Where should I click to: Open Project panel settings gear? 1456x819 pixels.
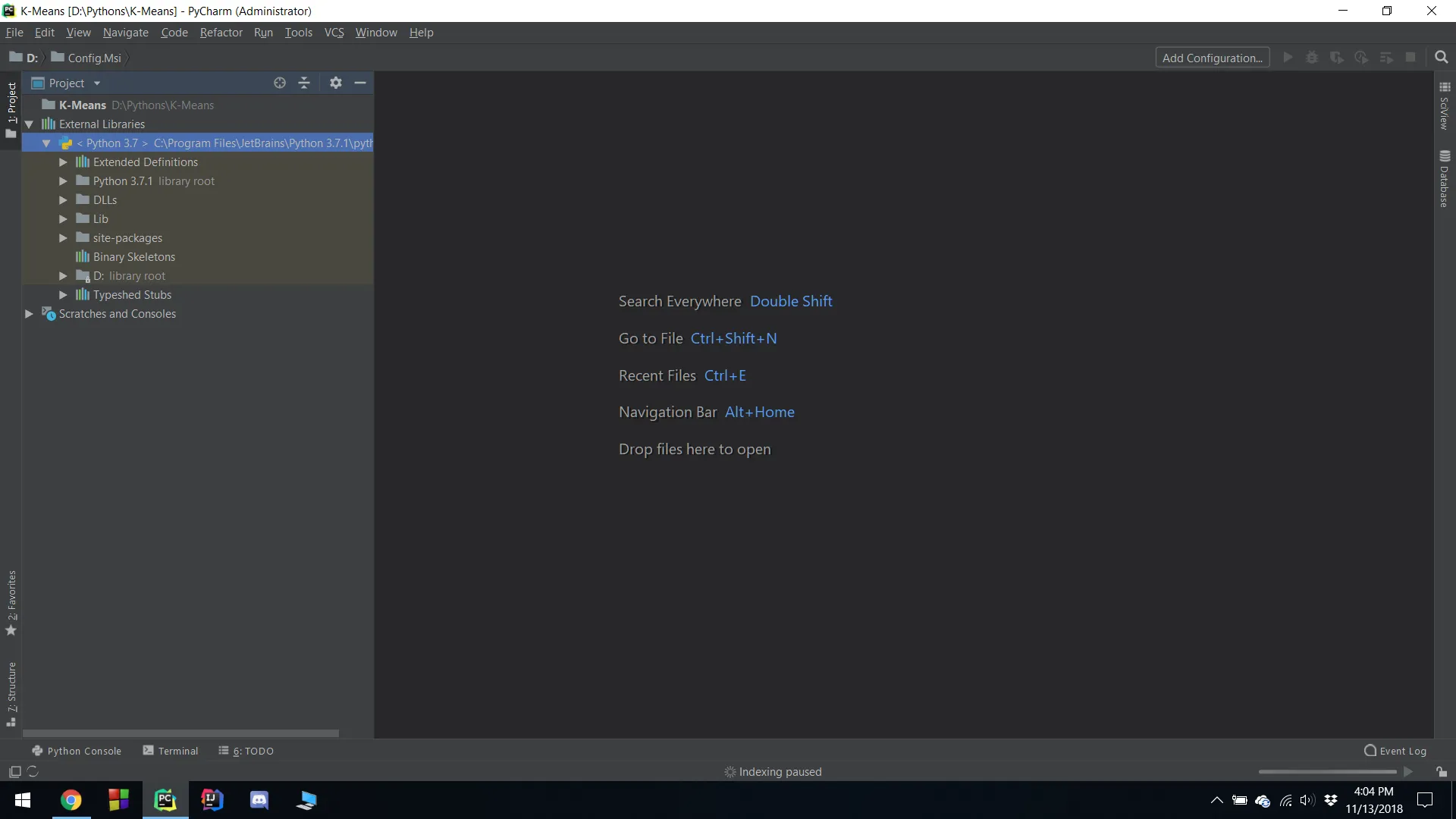point(336,83)
